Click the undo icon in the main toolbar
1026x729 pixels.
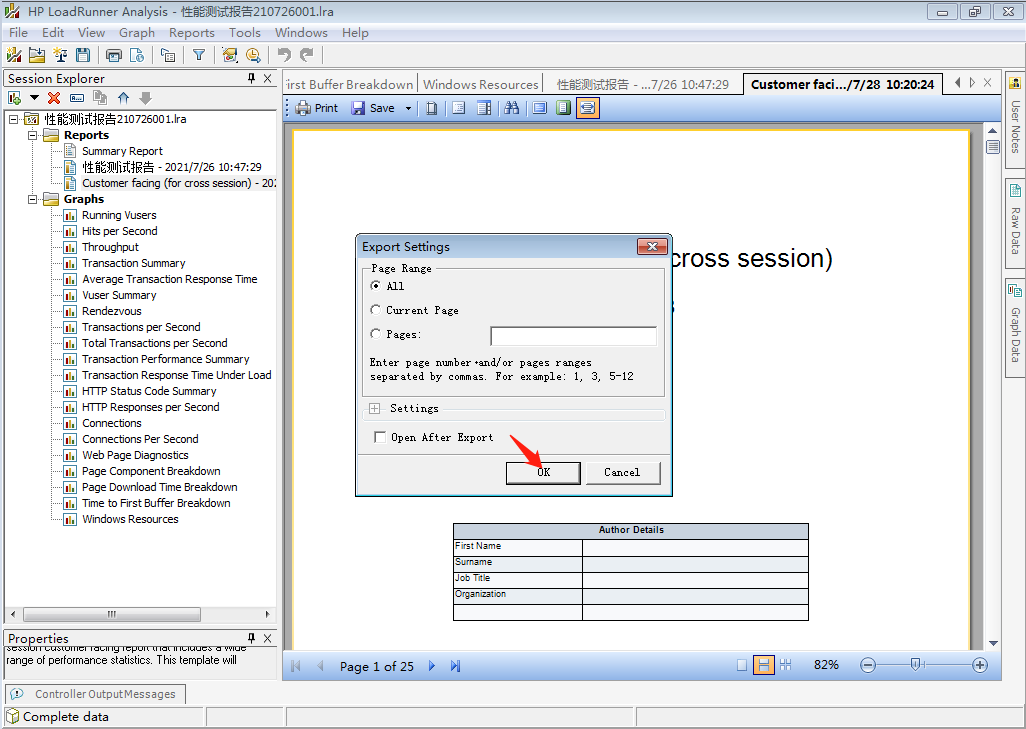coord(286,55)
